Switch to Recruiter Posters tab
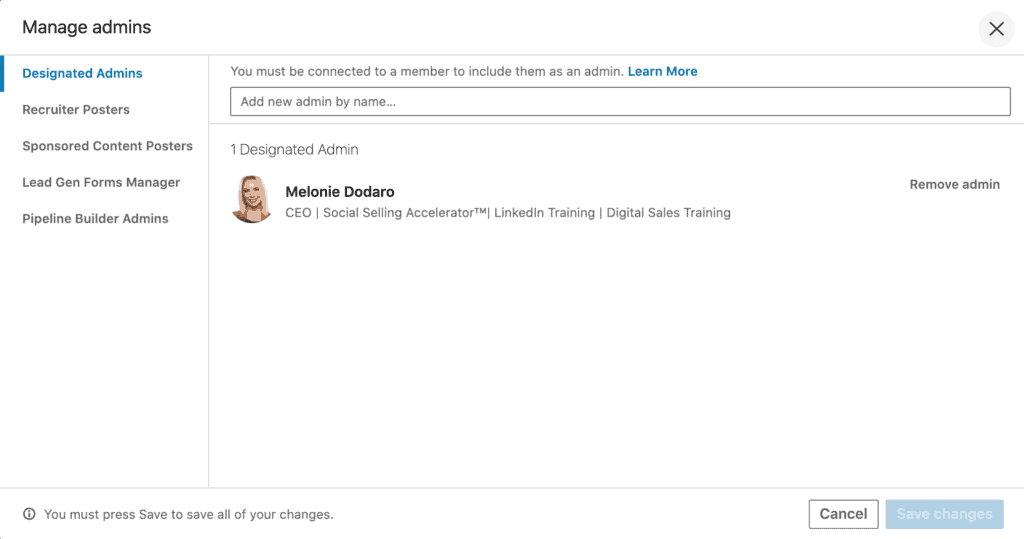 [76, 110]
